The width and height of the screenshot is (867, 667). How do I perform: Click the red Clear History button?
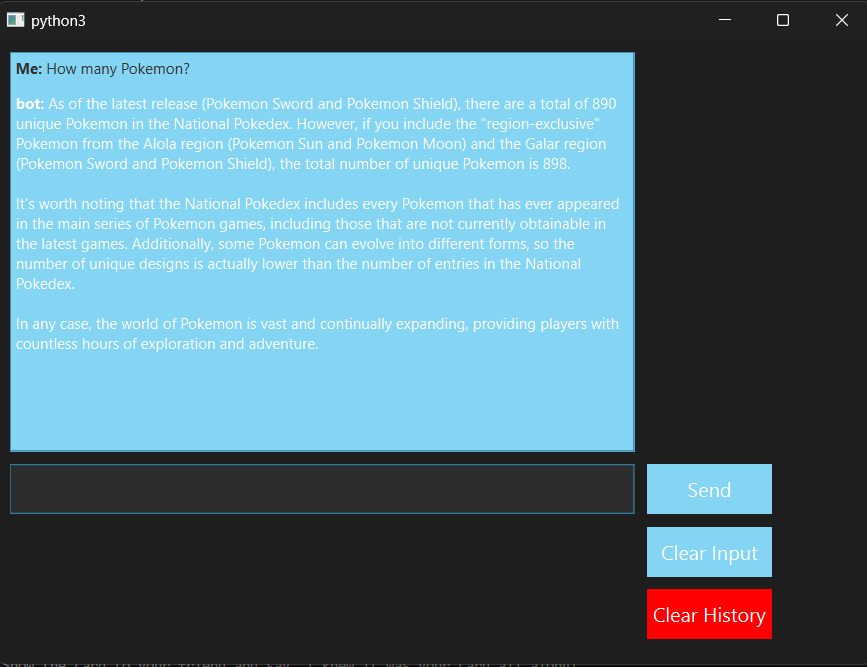click(x=709, y=614)
